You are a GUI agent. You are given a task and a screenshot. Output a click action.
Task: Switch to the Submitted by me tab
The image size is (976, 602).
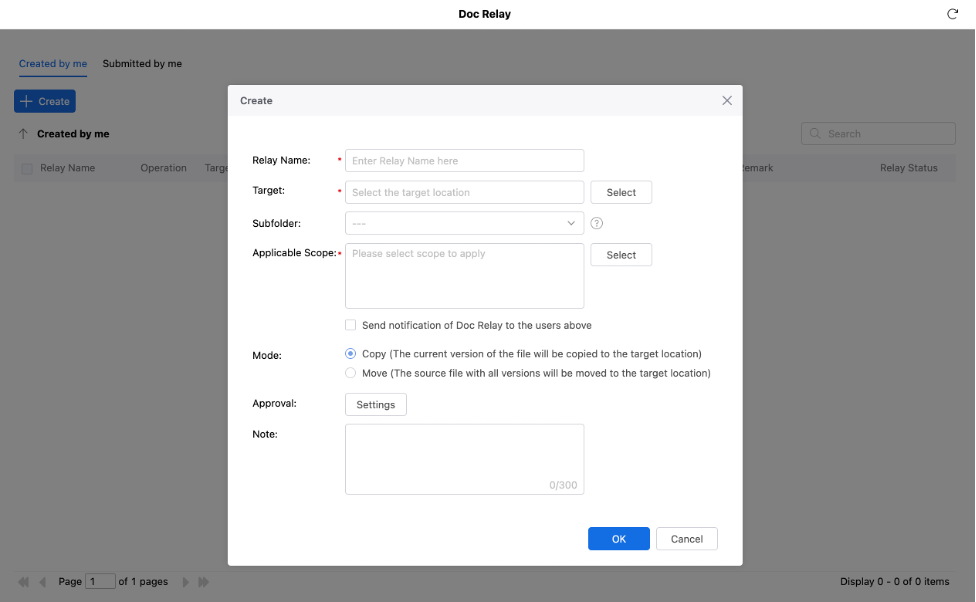(142, 64)
